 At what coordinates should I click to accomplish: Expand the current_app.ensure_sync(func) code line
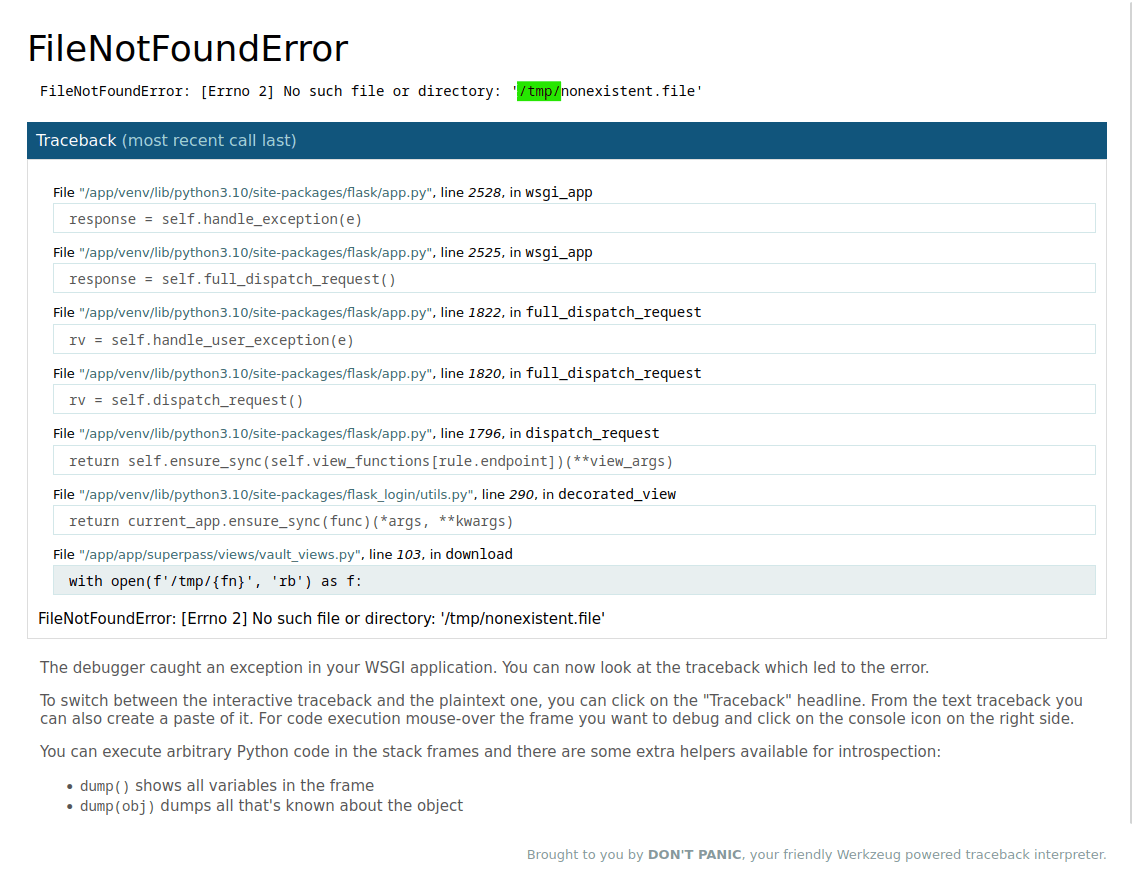290,521
